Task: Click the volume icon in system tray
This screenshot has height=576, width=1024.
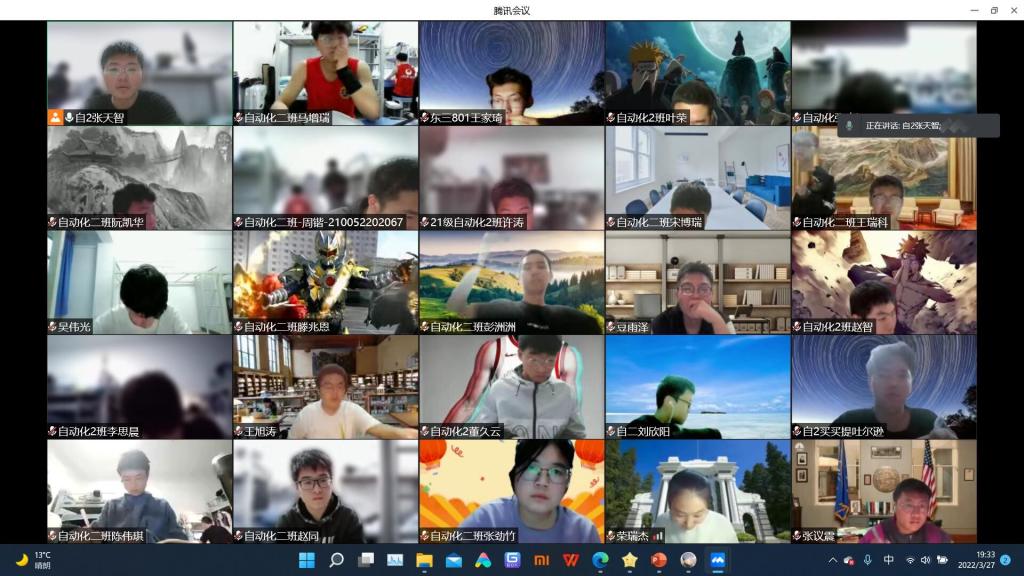Action: click(925, 560)
